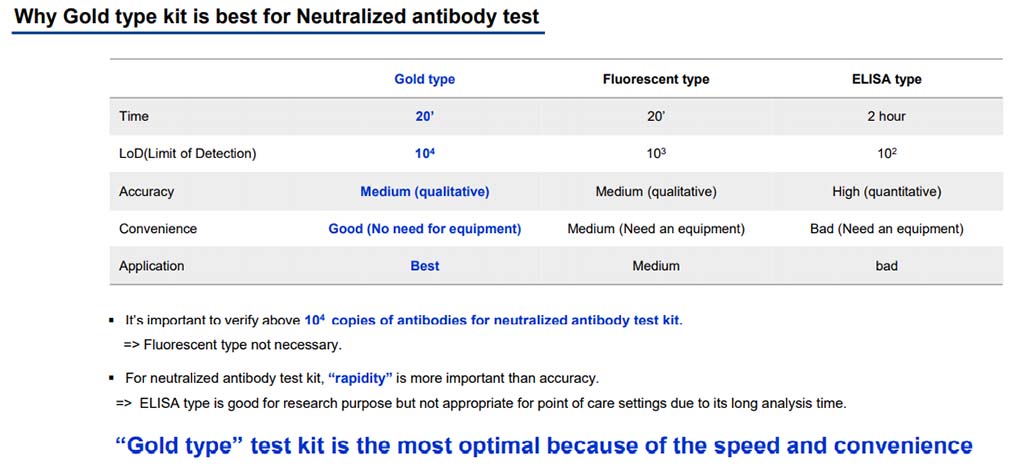Click the blue "Best" application cell
The width and height of the screenshot is (1024, 473).
[425, 266]
